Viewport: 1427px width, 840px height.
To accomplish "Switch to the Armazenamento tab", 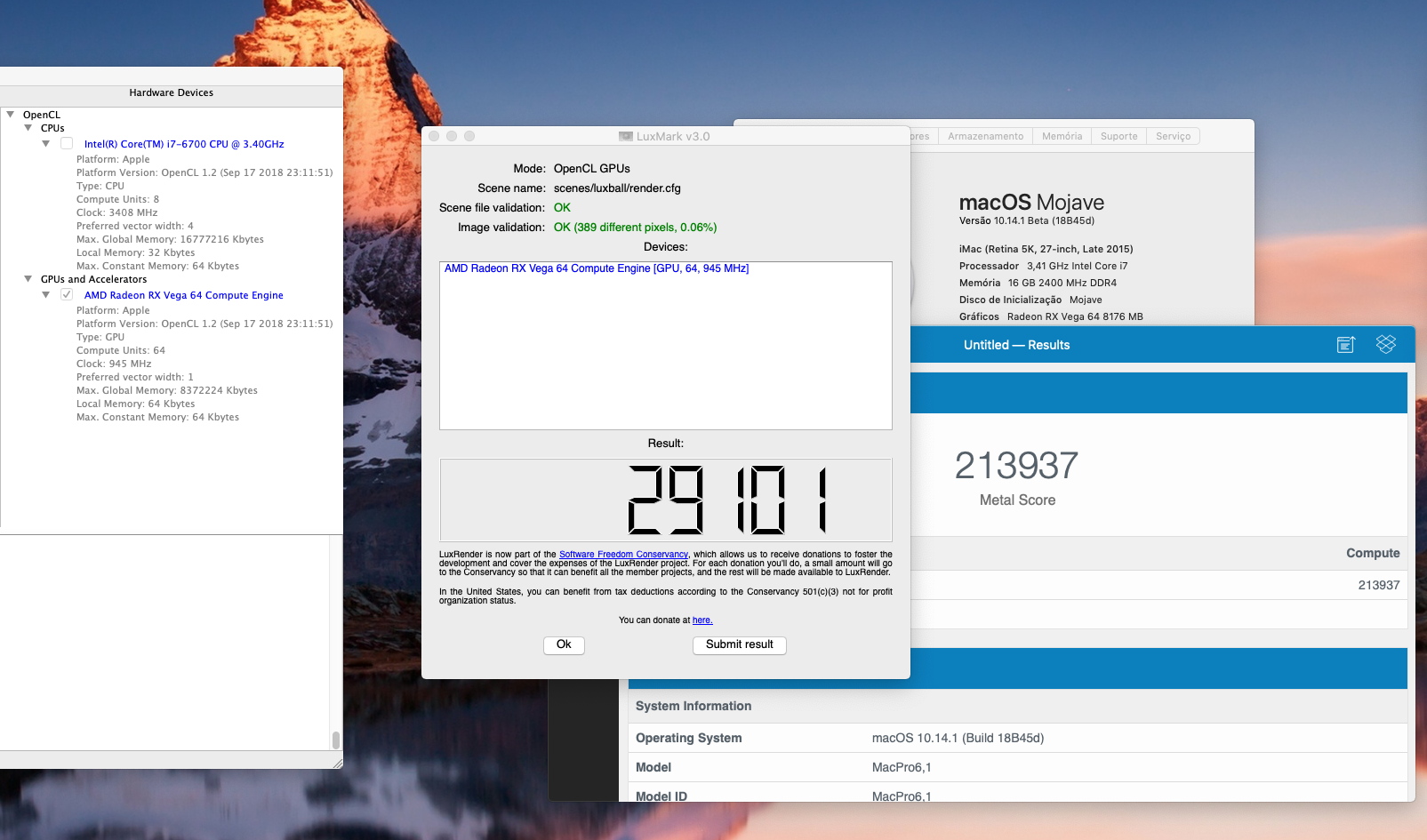I will tap(985, 136).
